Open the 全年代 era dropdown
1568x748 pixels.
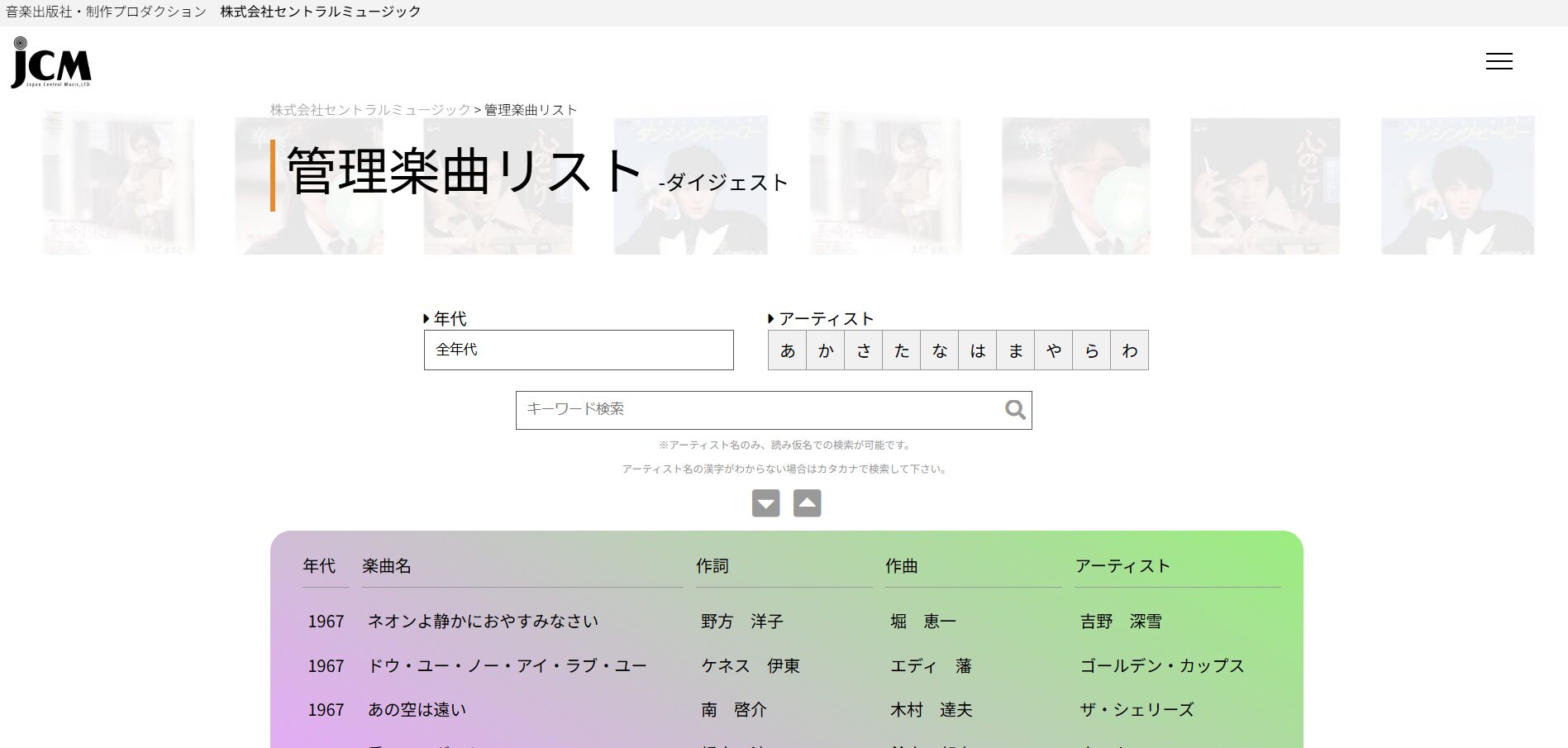point(577,350)
